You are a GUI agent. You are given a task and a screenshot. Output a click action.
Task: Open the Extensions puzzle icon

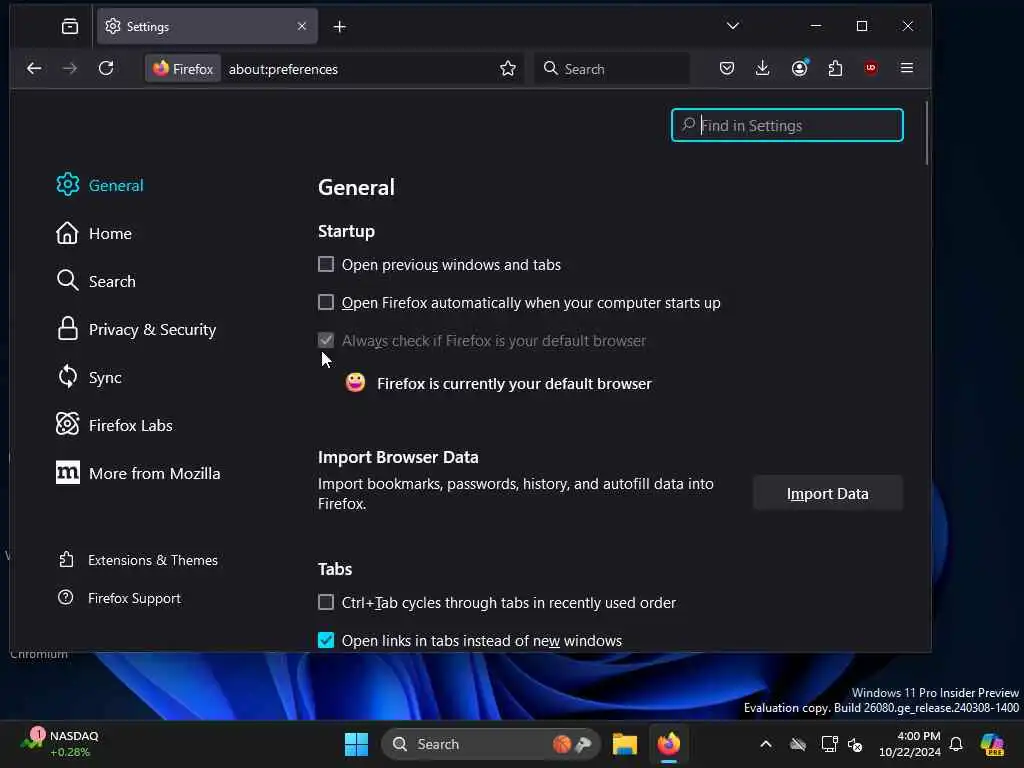(x=835, y=68)
